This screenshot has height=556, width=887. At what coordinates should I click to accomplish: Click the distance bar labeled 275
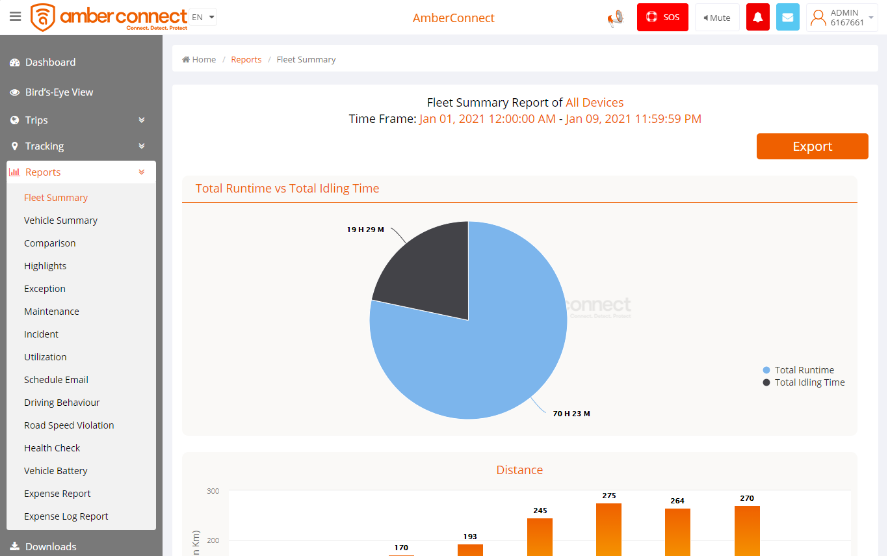[x=609, y=529]
